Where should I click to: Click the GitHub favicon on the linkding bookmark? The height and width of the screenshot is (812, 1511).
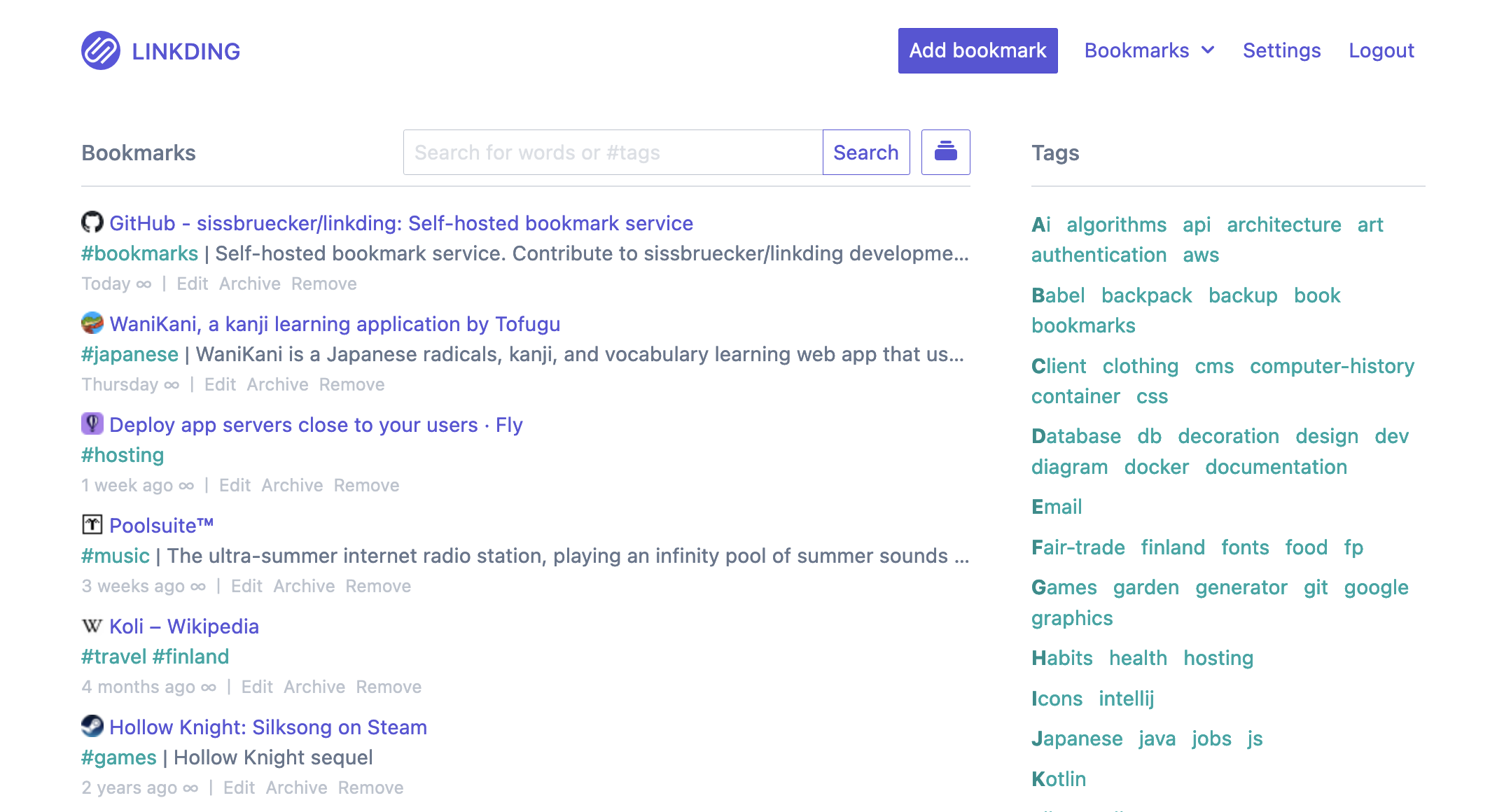coord(92,223)
